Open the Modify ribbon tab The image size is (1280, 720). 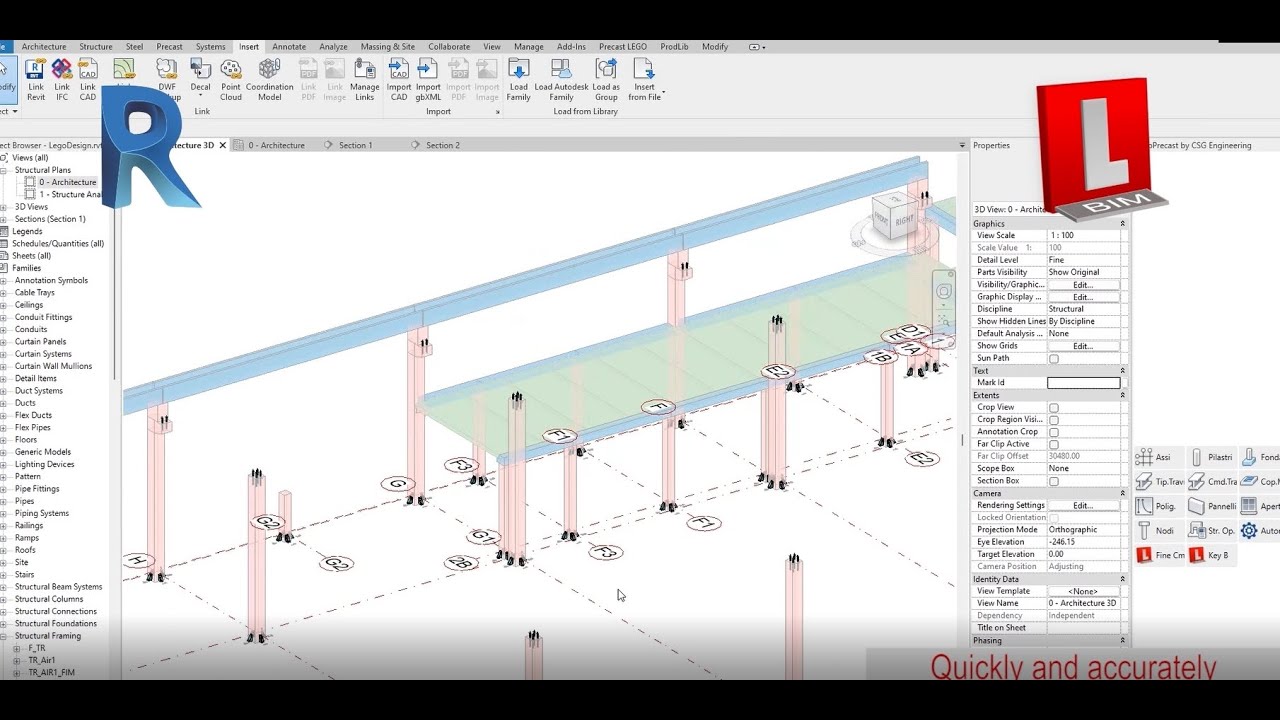click(715, 47)
